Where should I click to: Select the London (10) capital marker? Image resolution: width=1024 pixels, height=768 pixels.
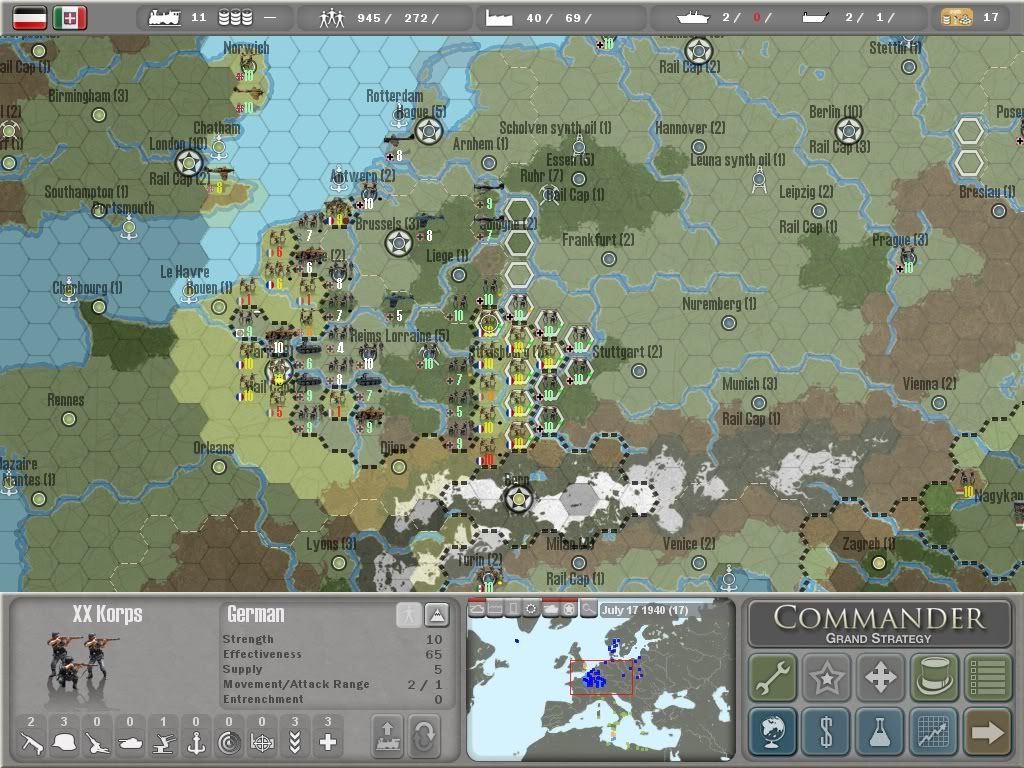pyautogui.click(x=189, y=163)
